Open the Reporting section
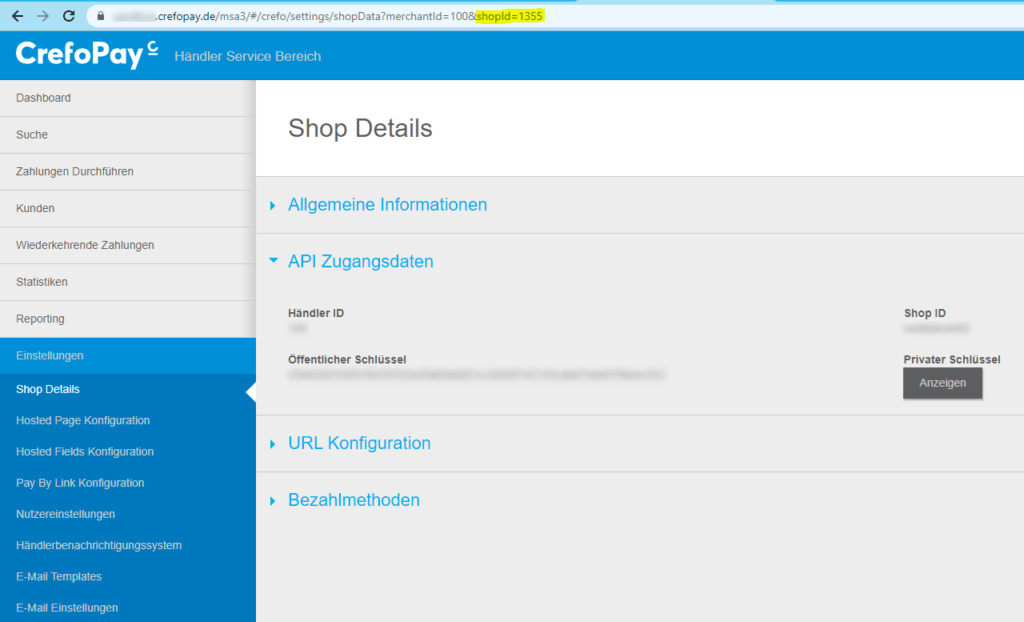 coord(37,318)
